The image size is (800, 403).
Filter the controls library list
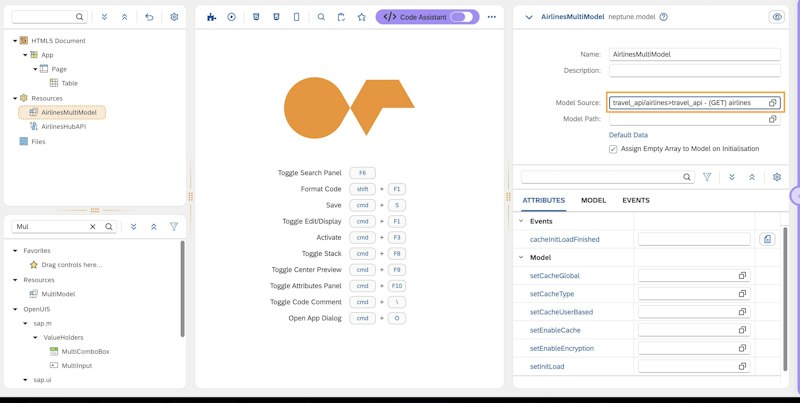pos(174,226)
